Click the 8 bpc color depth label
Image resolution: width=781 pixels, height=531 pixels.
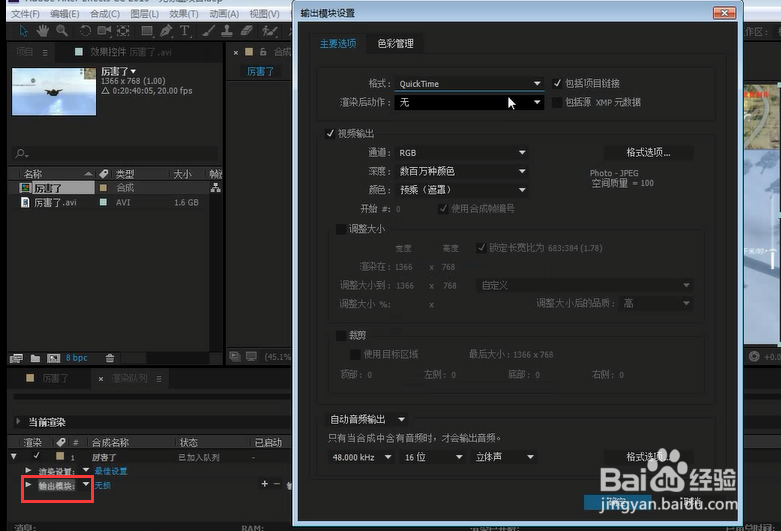point(77,358)
